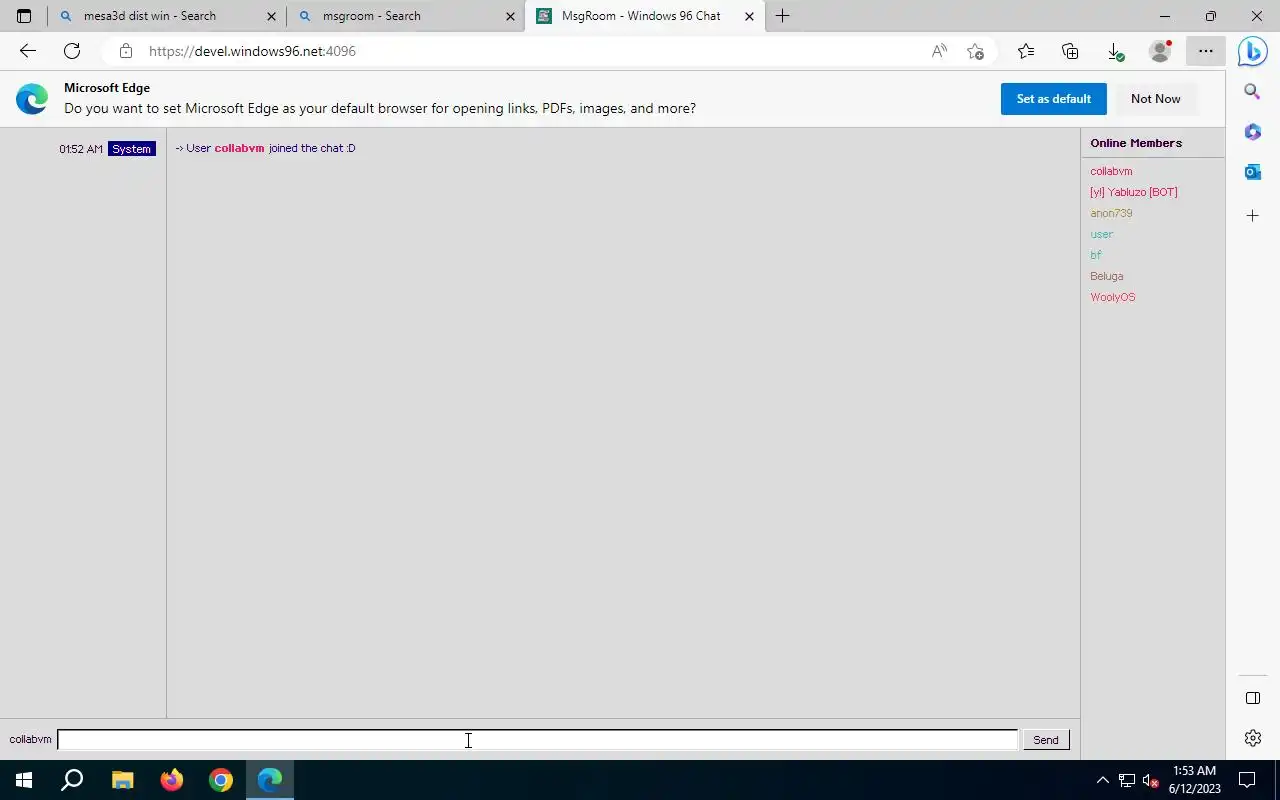Open the Favorites list
The height and width of the screenshot is (800, 1280).
point(1026,51)
